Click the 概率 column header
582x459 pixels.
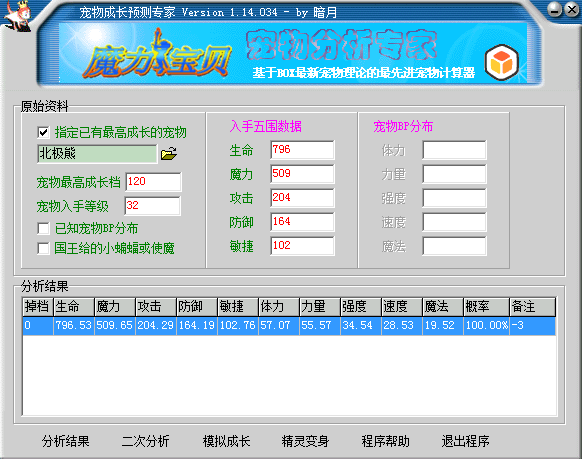coord(486,307)
